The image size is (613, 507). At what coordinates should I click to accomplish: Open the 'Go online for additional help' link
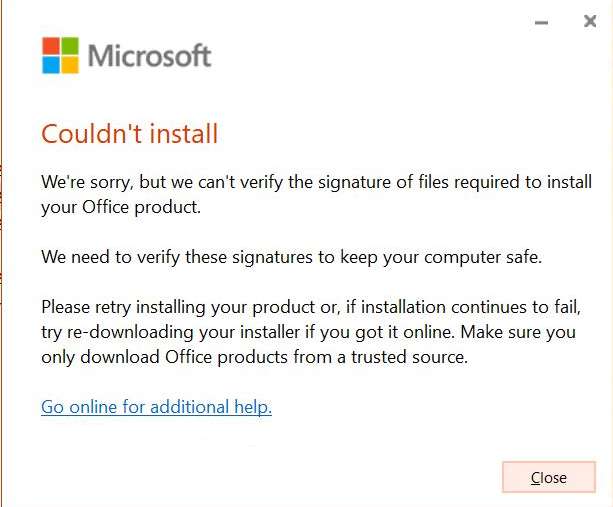(x=156, y=407)
